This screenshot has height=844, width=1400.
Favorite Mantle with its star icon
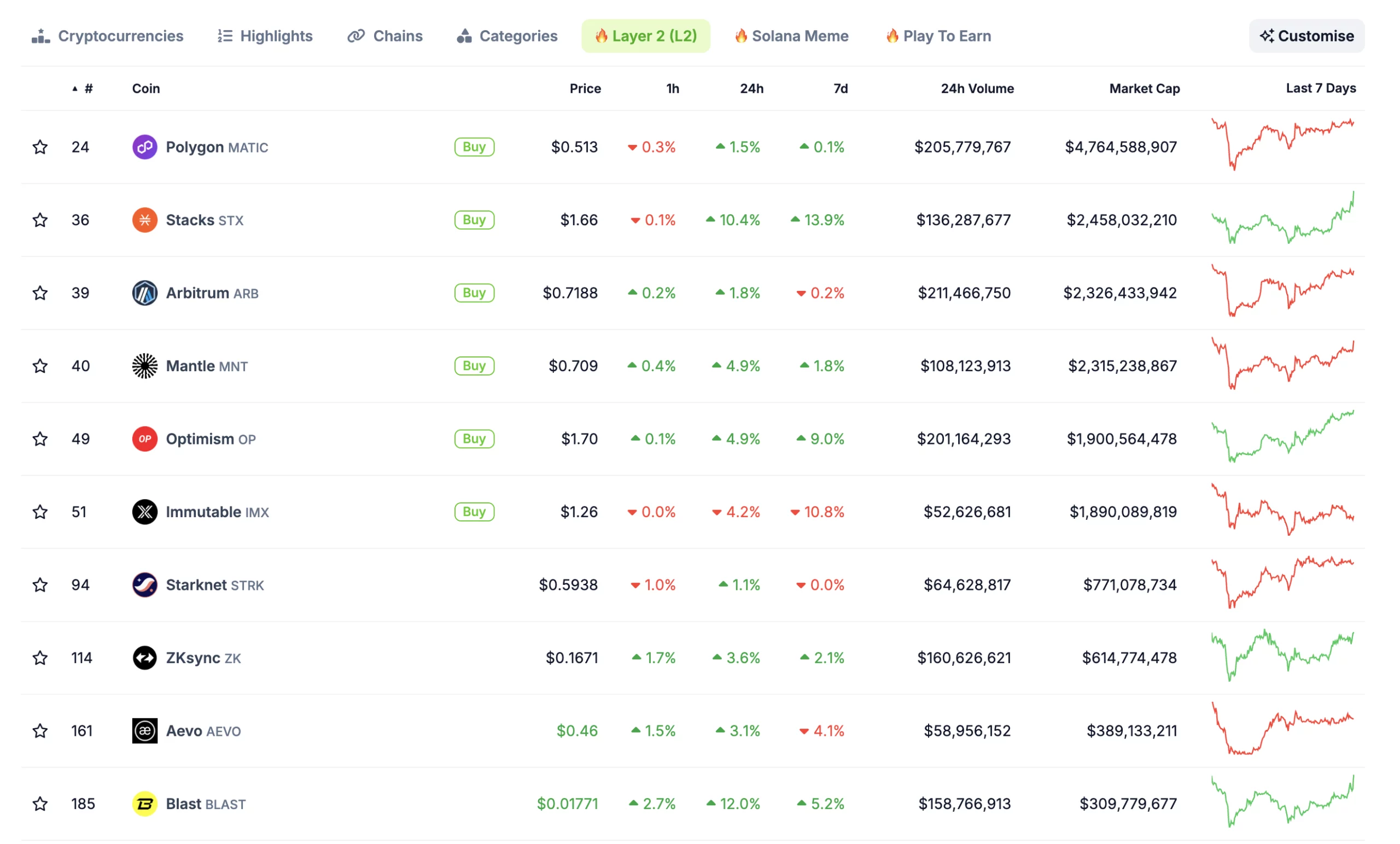pyautogui.click(x=40, y=366)
